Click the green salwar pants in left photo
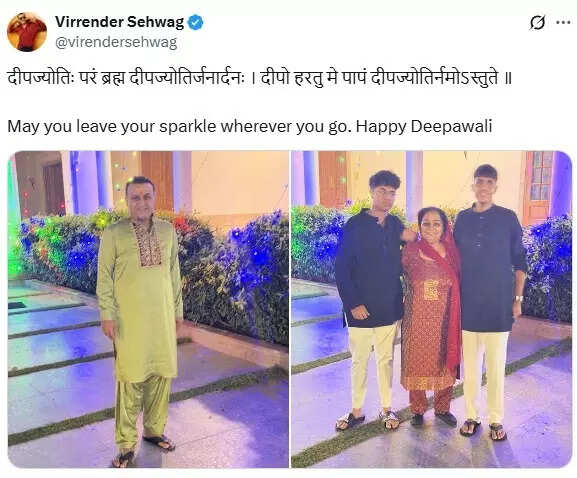Screen dimensions: 577x478 (x=143, y=410)
